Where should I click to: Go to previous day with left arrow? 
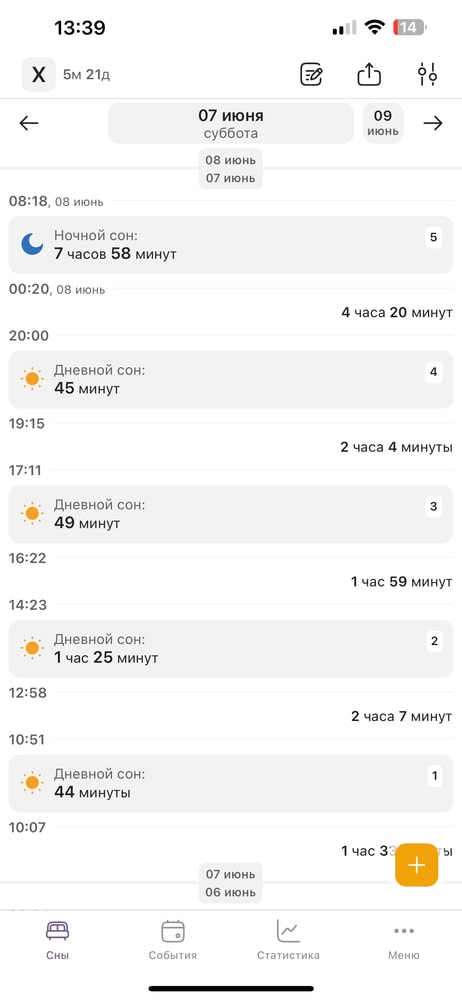click(x=29, y=123)
